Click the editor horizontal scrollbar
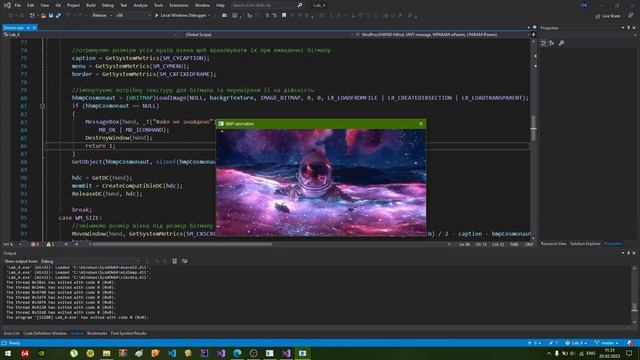The height and width of the screenshot is (360, 640). [182, 244]
